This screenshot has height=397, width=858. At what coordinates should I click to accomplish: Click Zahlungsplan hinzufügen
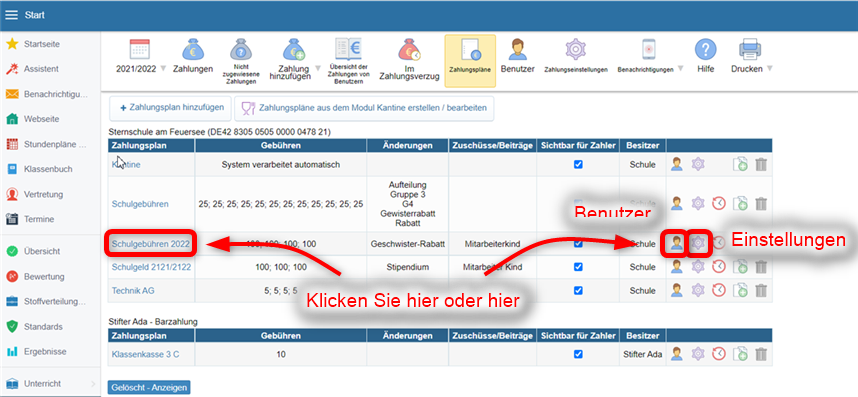click(x=170, y=108)
